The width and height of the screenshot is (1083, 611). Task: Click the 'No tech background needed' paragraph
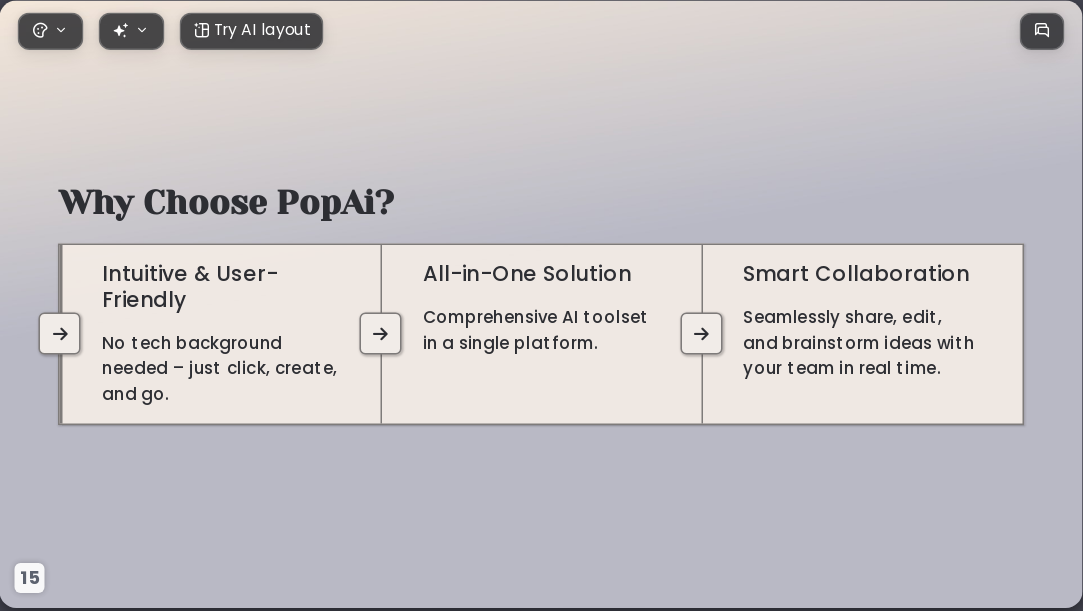coord(220,369)
